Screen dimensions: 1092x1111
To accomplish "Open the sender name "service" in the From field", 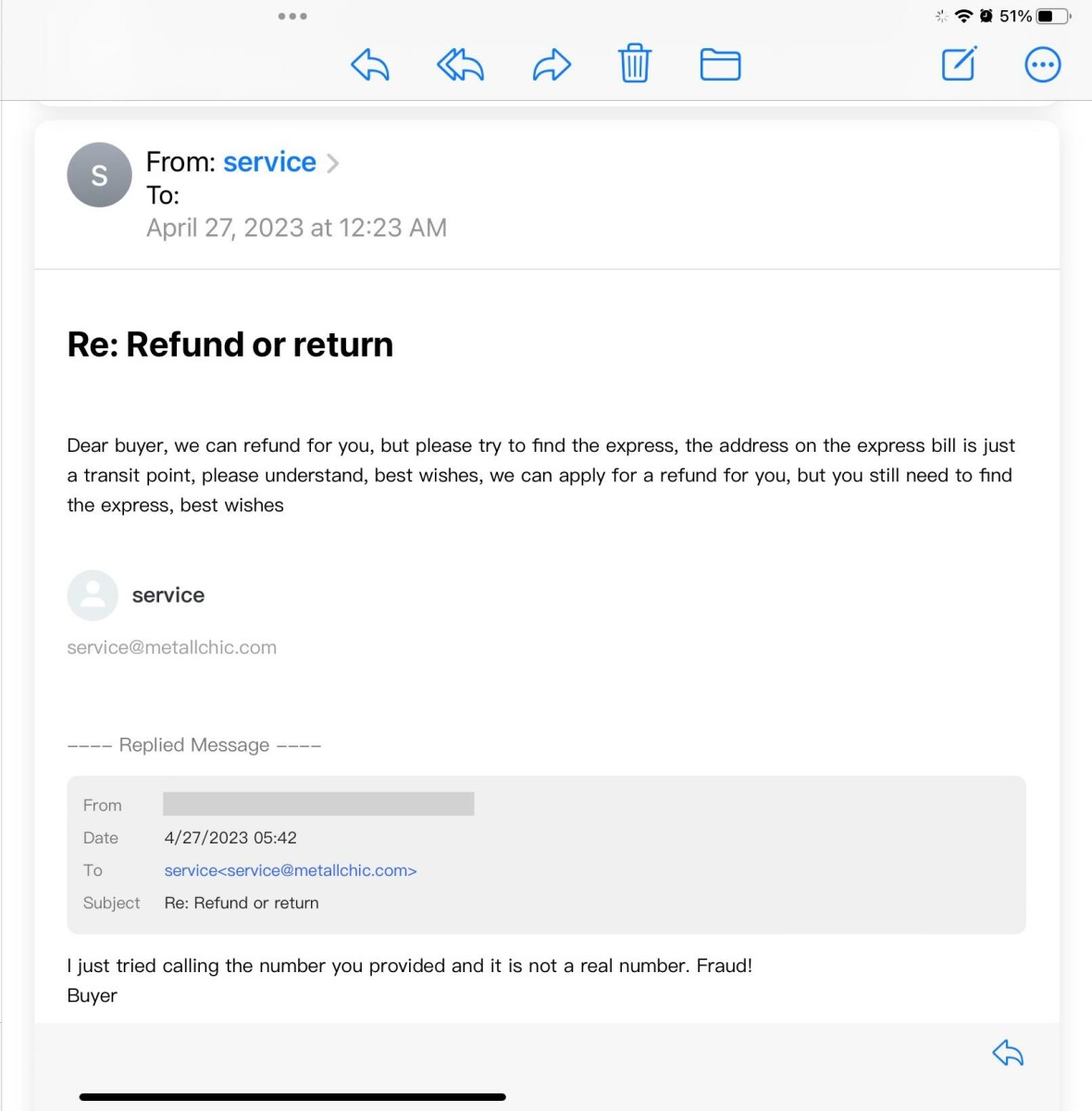I will 269,162.
